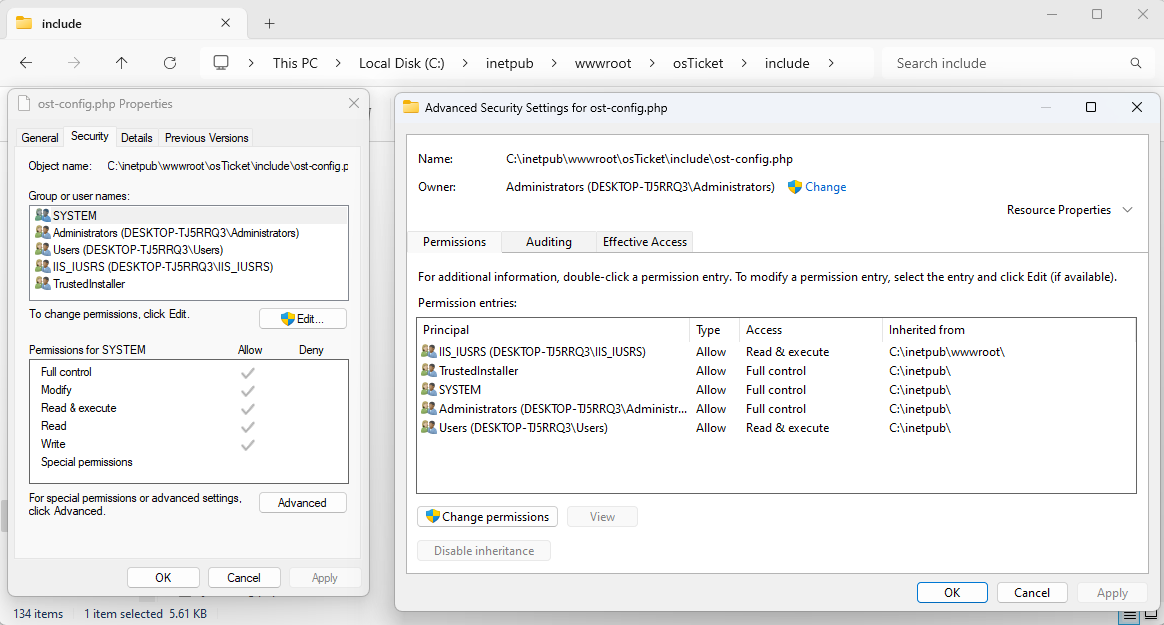Click Local Disk (C:) in address bar
The width and height of the screenshot is (1164, 625).
click(x=402, y=63)
